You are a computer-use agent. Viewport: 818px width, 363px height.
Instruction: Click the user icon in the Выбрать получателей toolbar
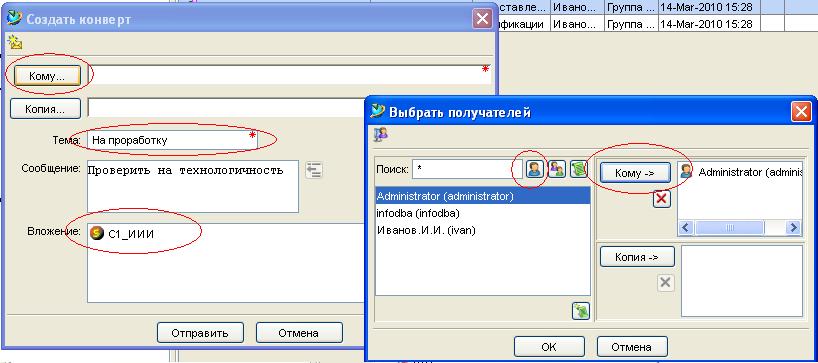381,135
